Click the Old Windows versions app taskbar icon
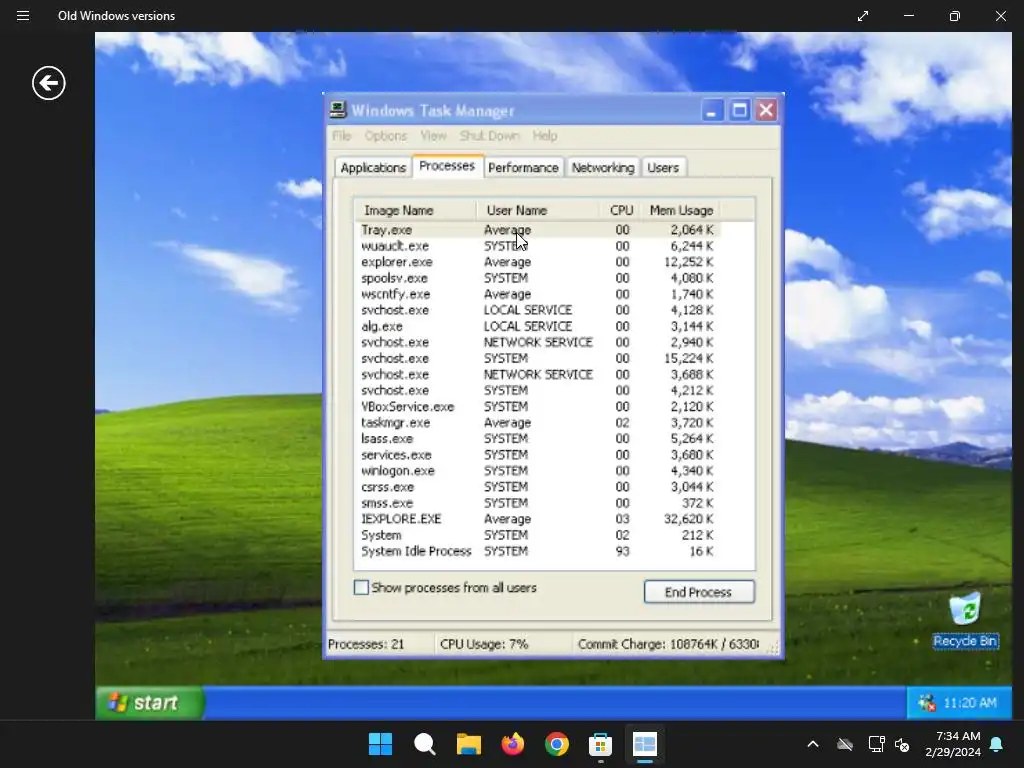This screenshot has width=1024, height=768. point(645,744)
